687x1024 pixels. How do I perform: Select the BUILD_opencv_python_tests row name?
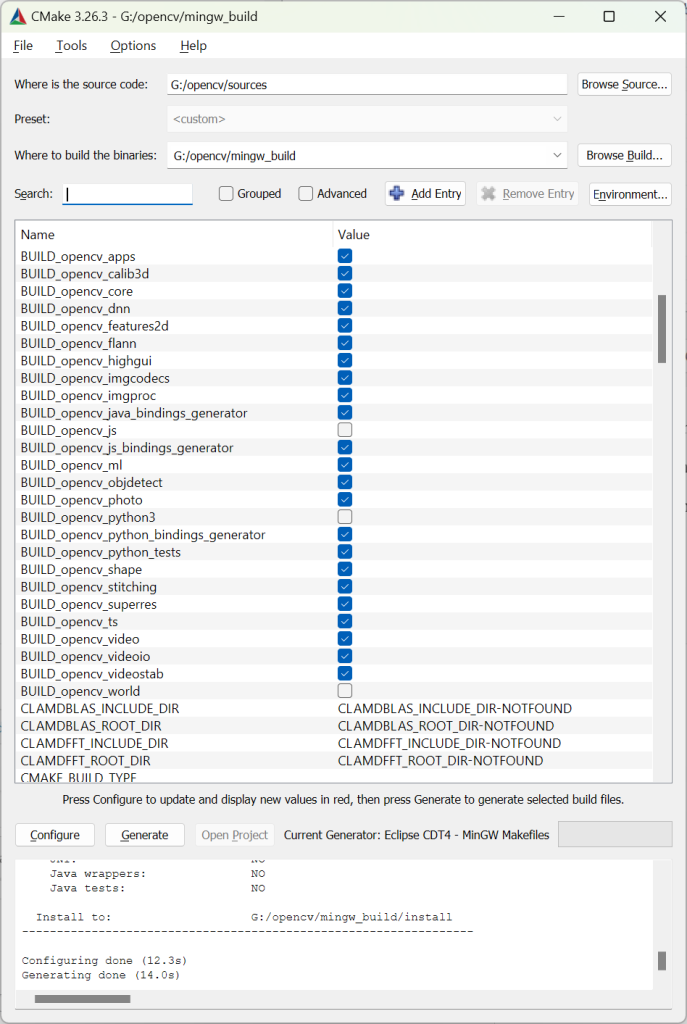coord(101,552)
